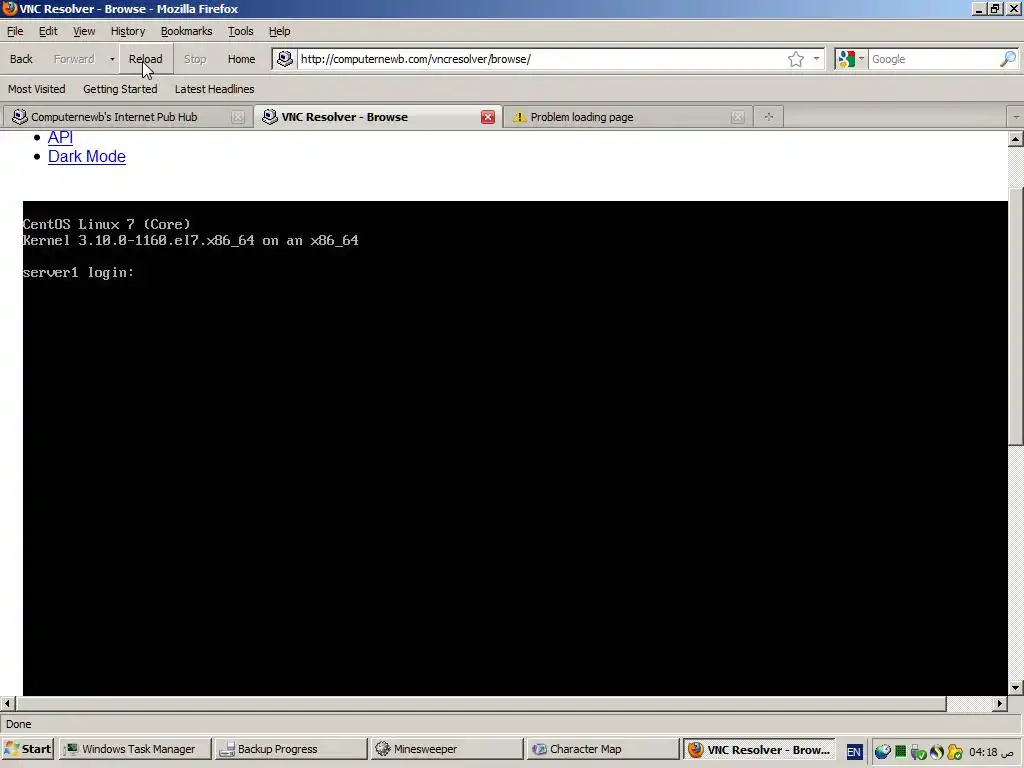This screenshot has width=1024, height=768.
Task: Close the Problem loading page tab
Action: coord(738,117)
